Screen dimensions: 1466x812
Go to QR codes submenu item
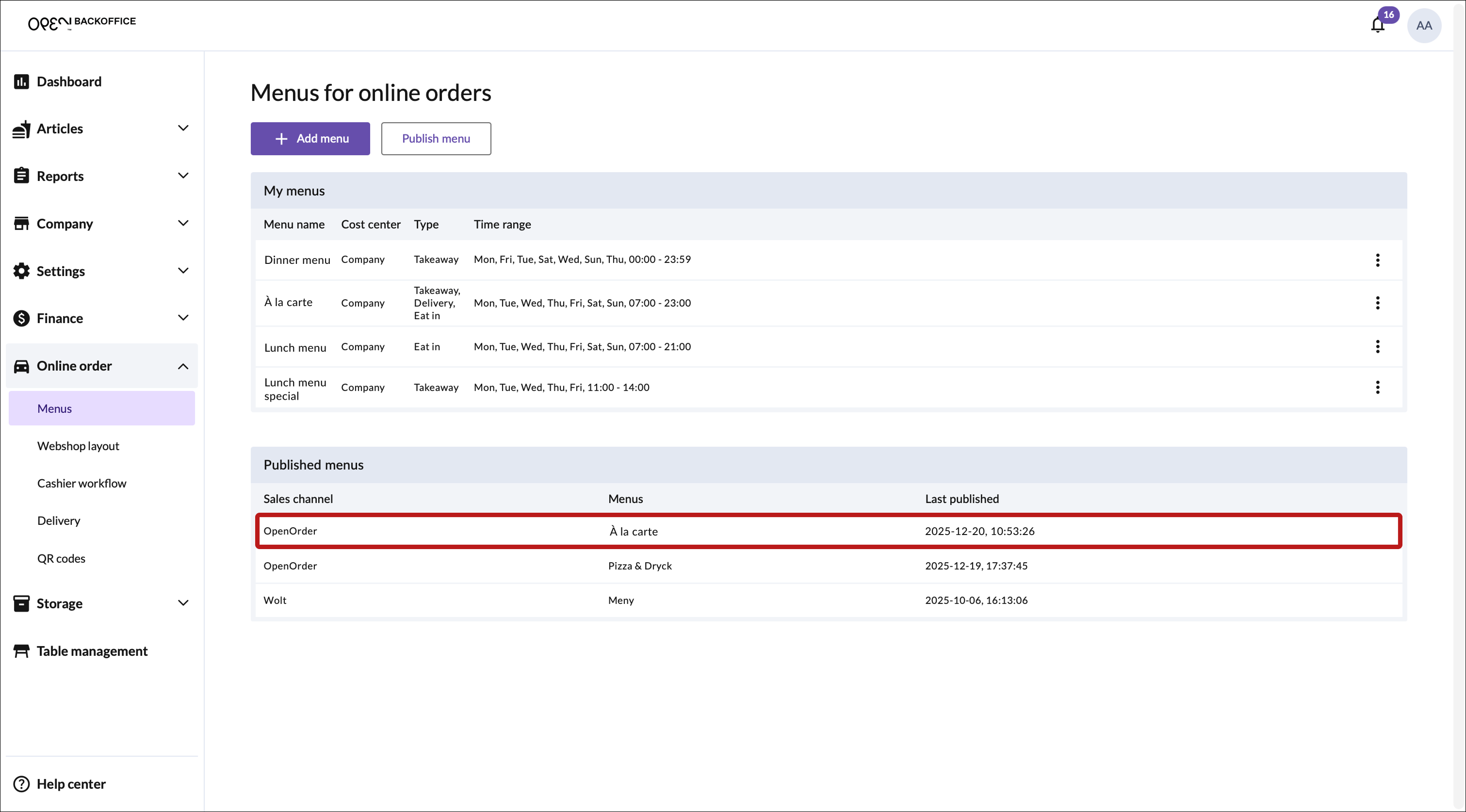(61, 559)
